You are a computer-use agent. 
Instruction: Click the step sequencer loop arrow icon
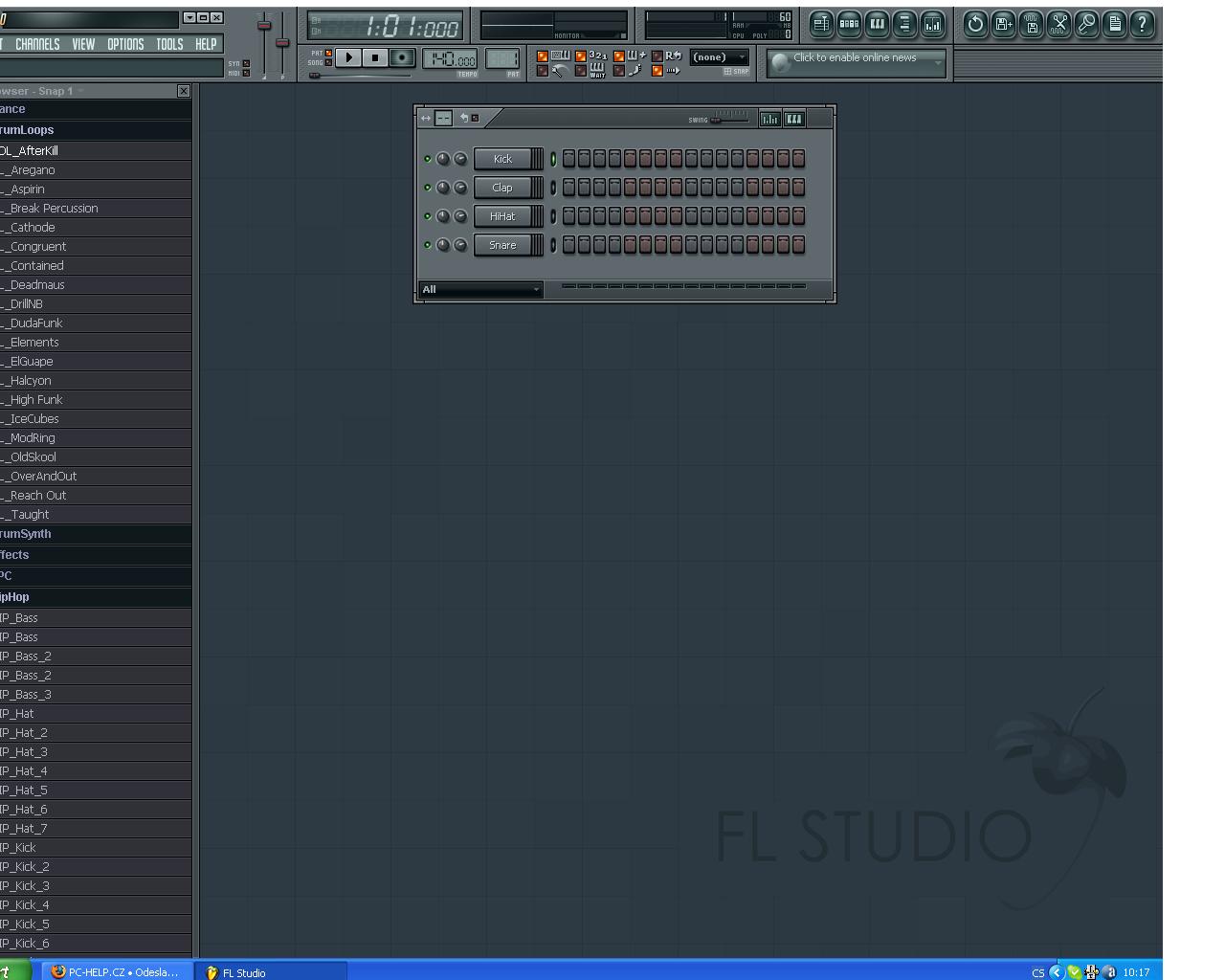pos(464,119)
